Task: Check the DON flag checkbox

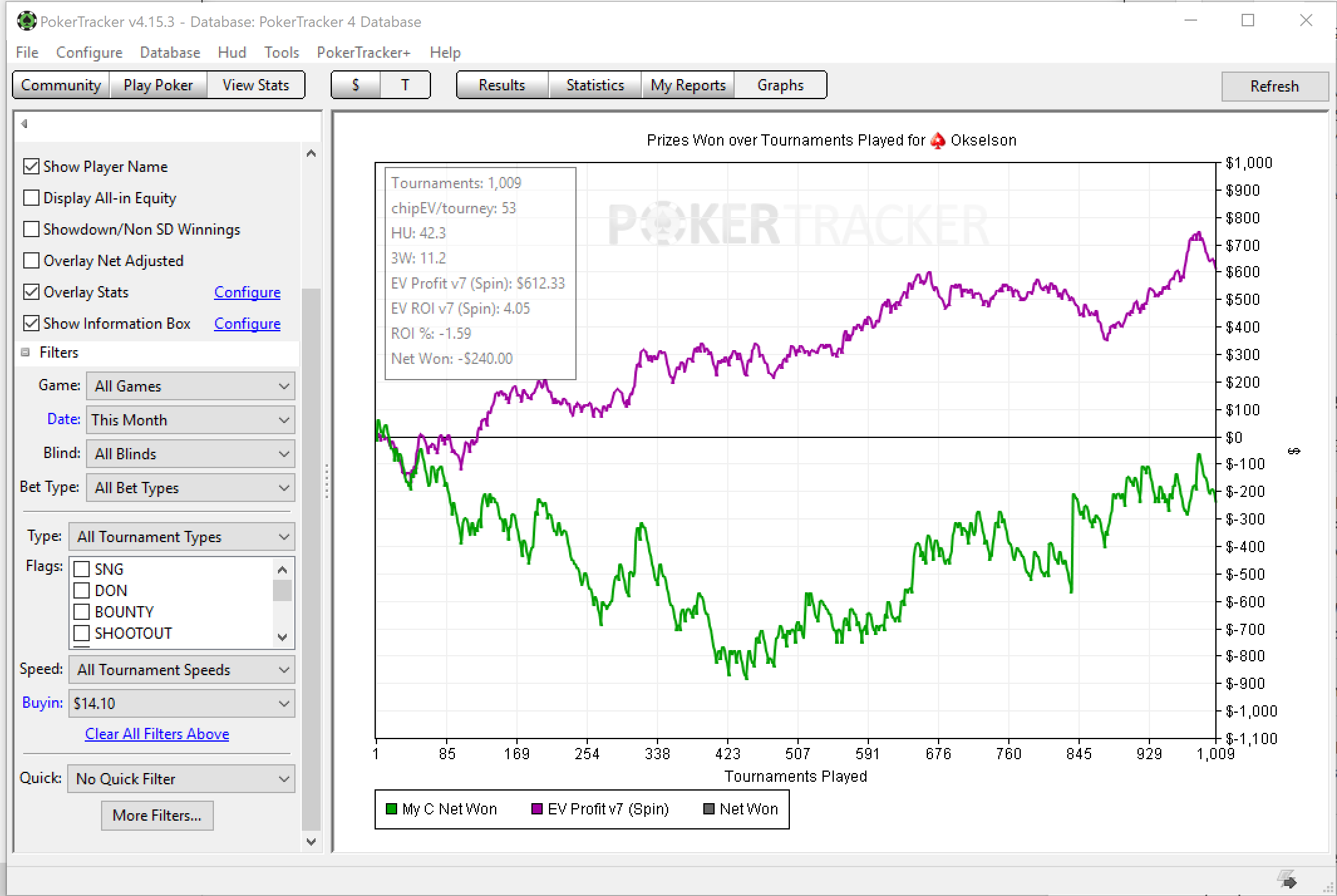Action: tap(82, 590)
